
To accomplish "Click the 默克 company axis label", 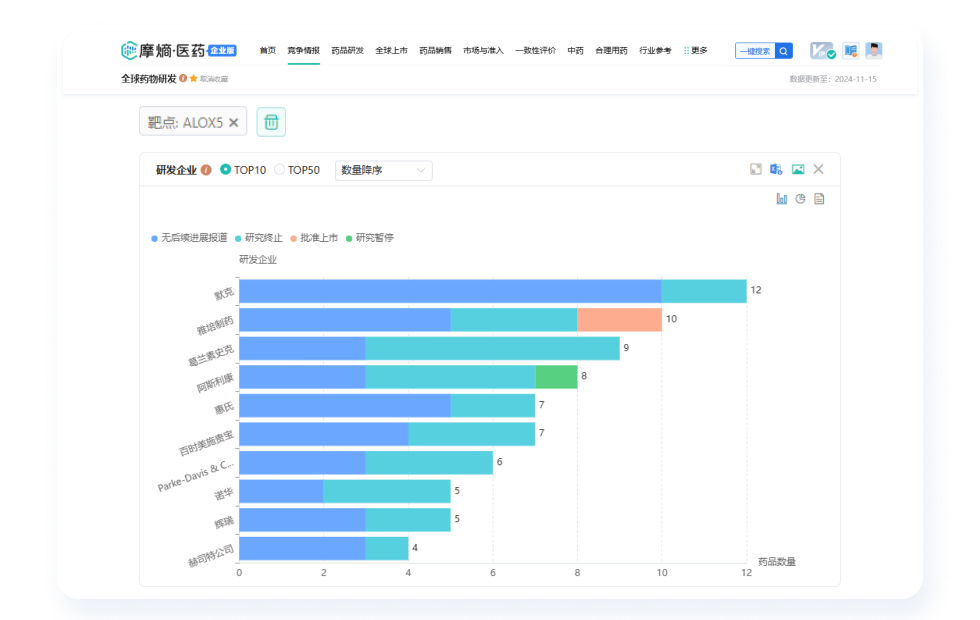I will tap(224, 294).
